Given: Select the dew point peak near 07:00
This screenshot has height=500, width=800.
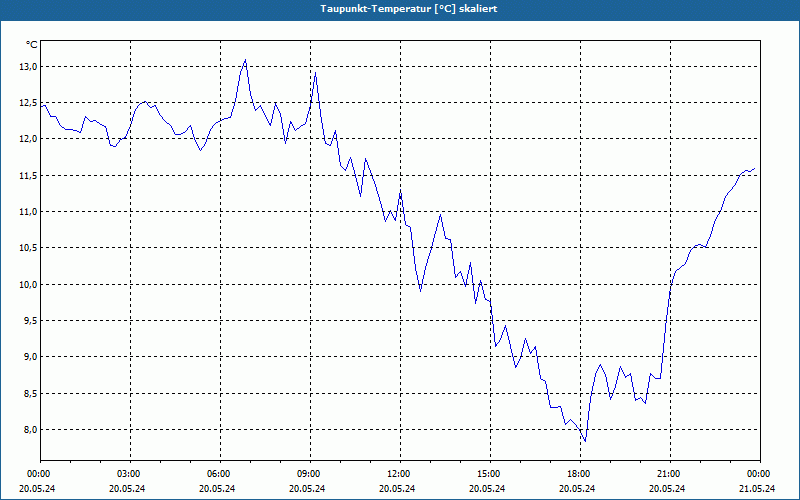Looking at the screenshot, I should (245, 60).
